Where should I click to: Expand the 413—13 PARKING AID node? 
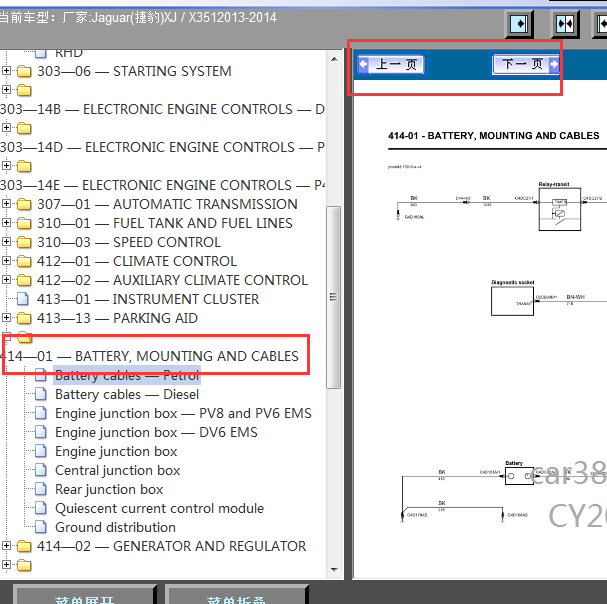pos(6,317)
